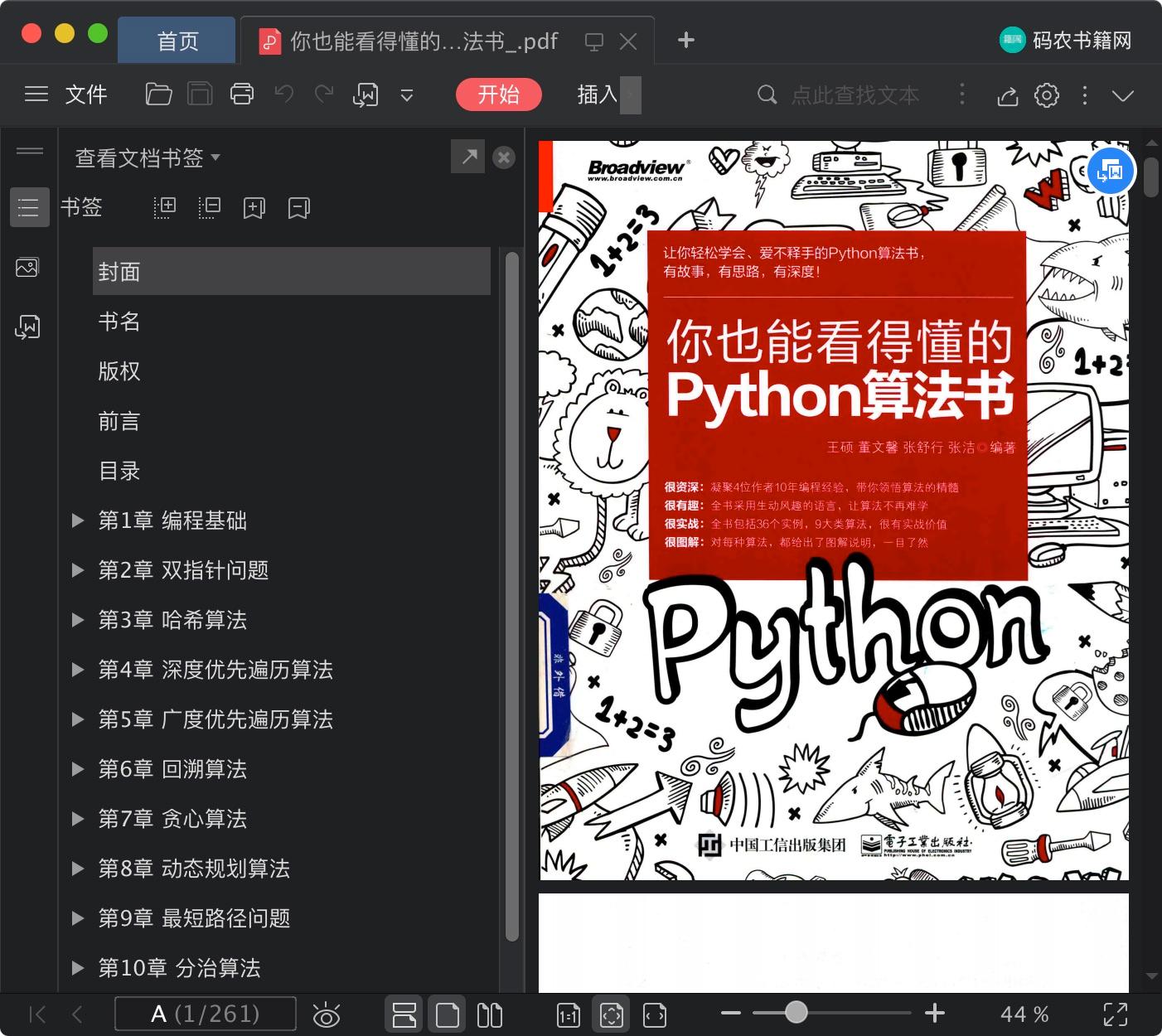The width and height of the screenshot is (1162, 1036).
Task: Select the 开始 ribbon tab
Action: tap(499, 94)
